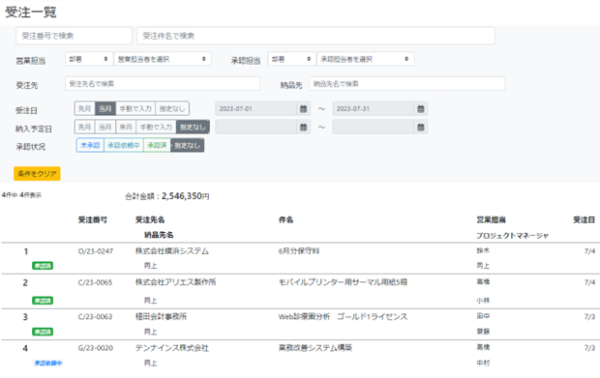
Task: Open 営業担当者を選択 dropdown
Action: click(x=162, y=59)
